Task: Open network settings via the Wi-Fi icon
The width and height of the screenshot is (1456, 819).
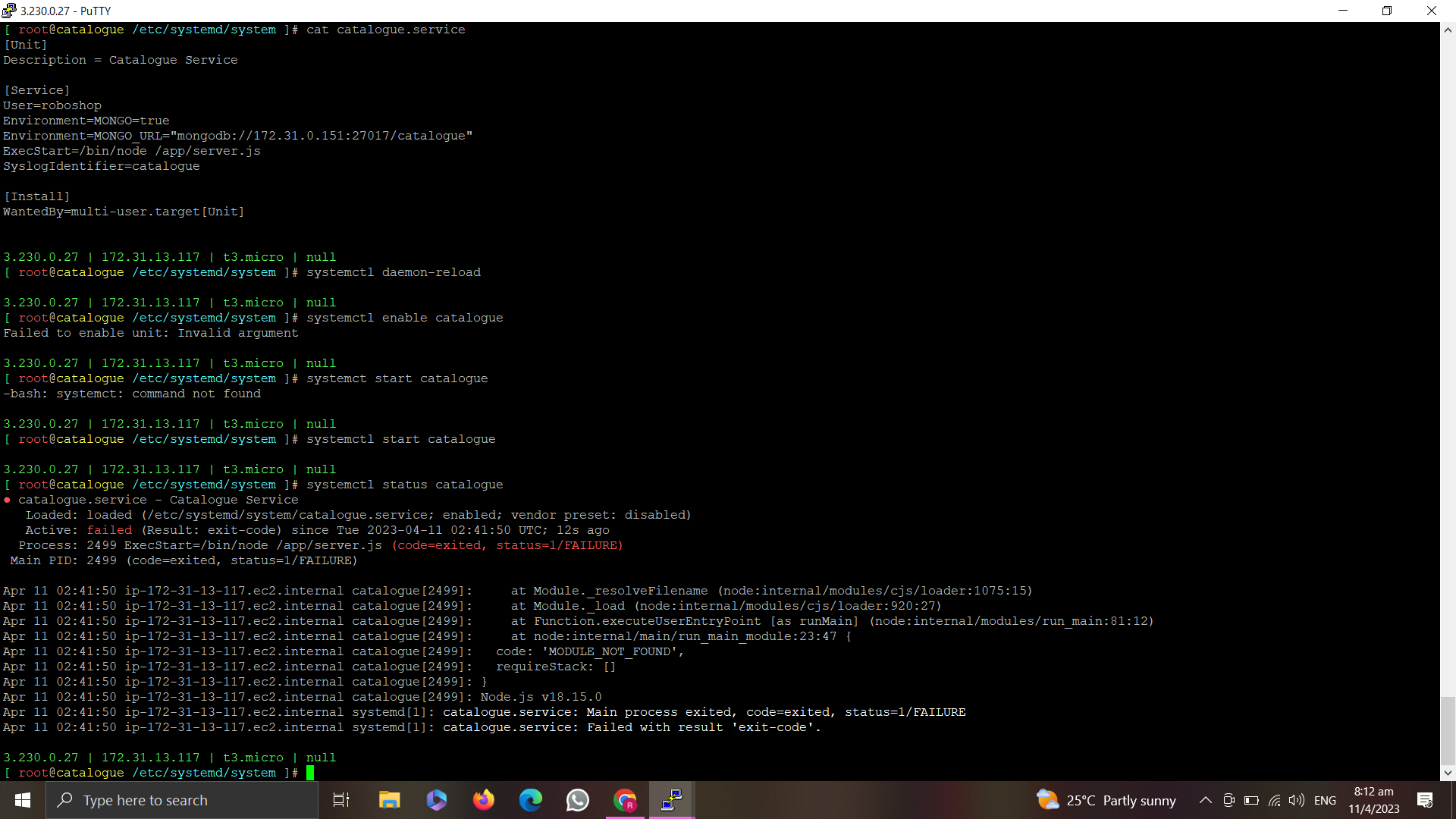Action: pyautogui.click(x=1273, y=799)
